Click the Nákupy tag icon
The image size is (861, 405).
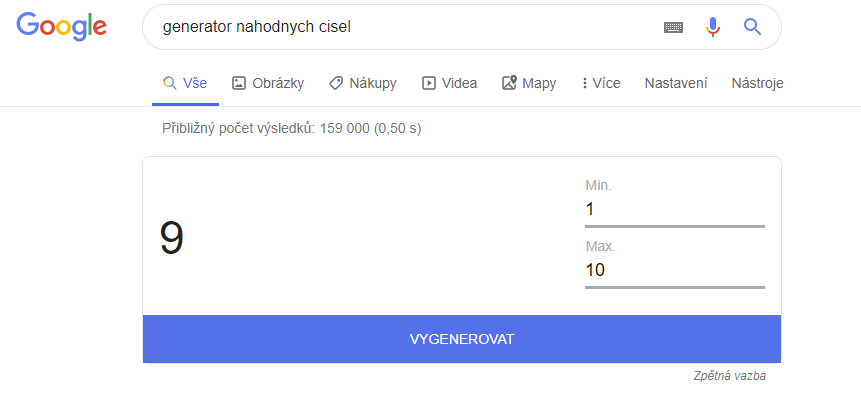336,83
